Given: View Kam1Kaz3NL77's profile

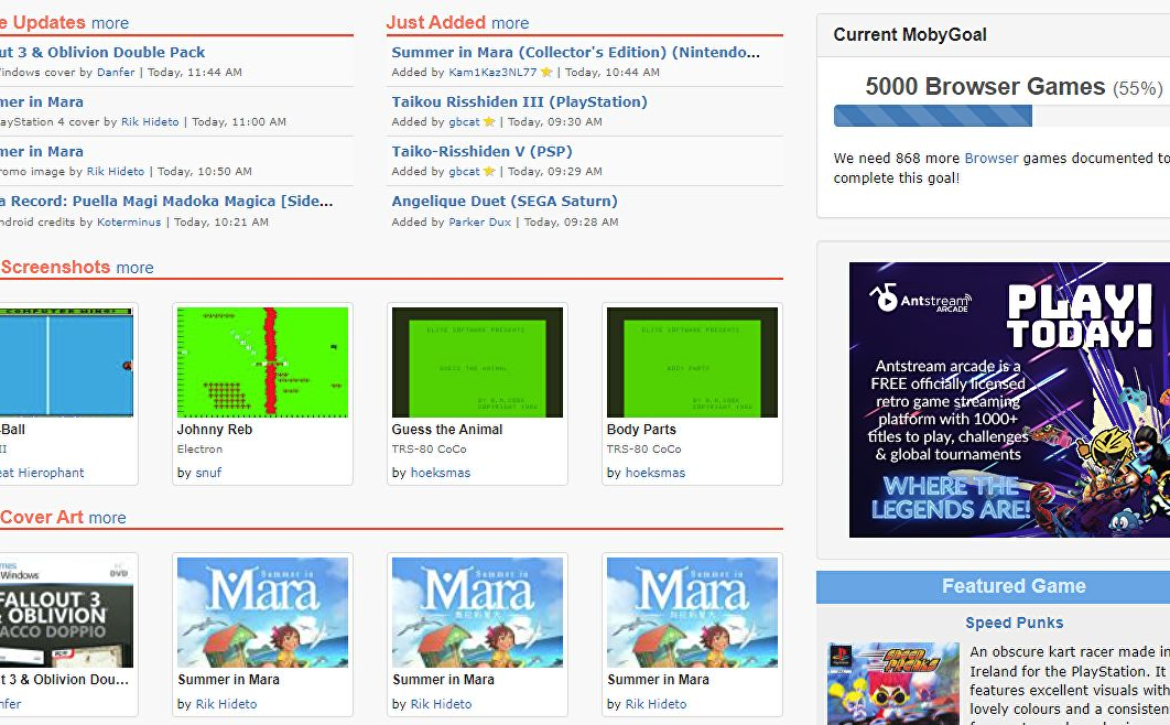Looking at the screenshot, I should tap(492, 72).
